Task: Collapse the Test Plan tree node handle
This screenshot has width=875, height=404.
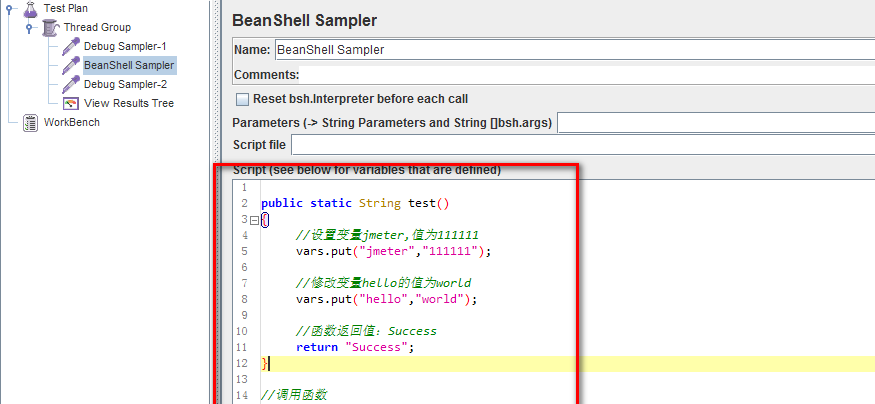Action: [9, 8]
